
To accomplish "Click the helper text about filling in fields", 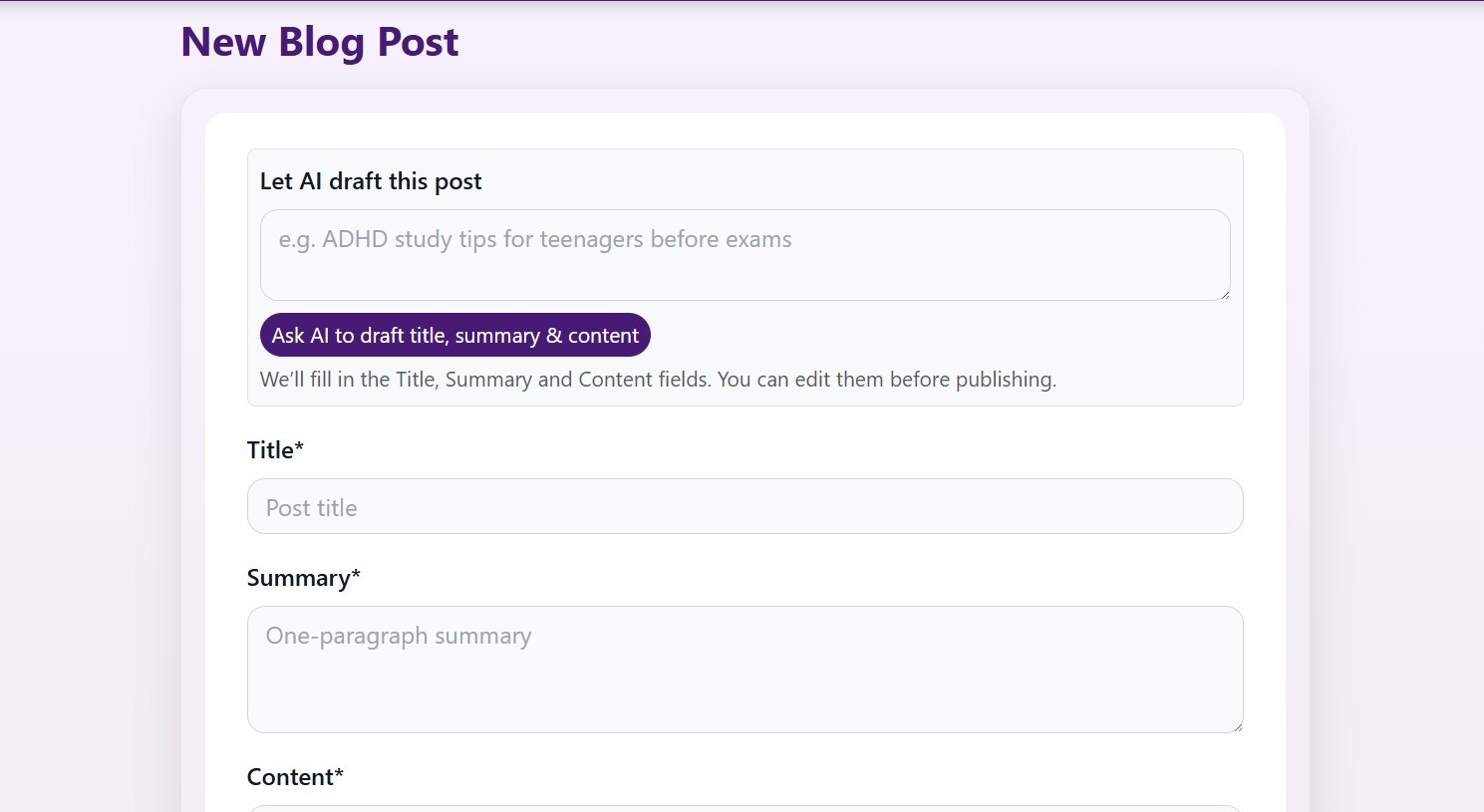I will click(x=658, y=379).
